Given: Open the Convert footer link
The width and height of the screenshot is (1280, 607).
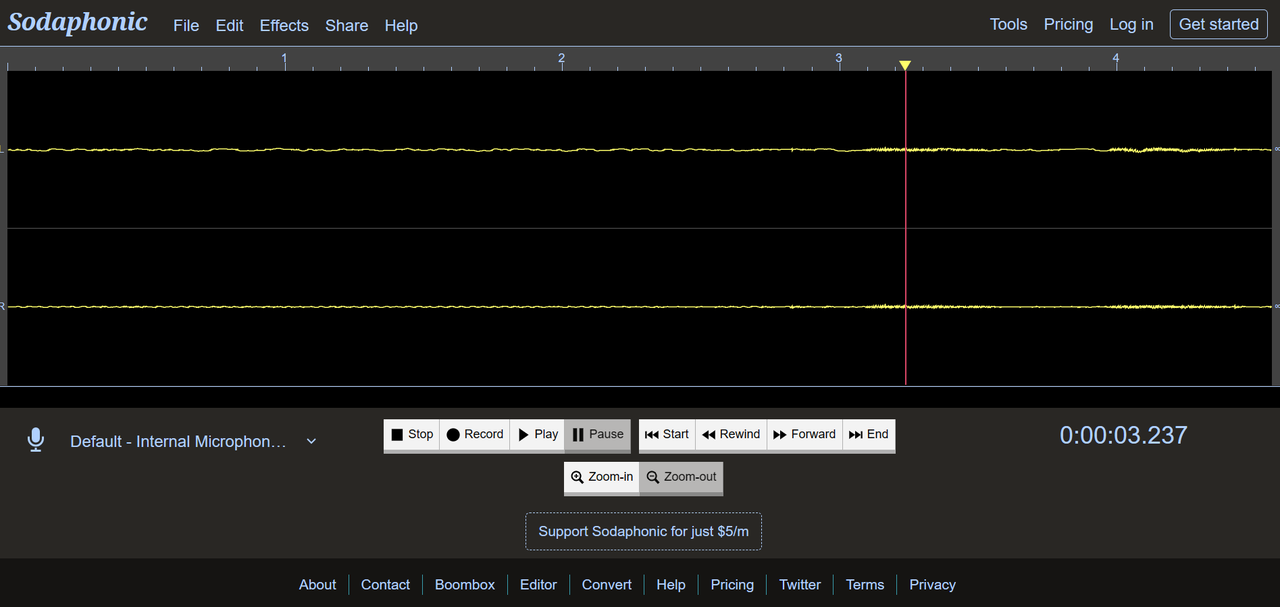Looking at the screenshot, I should tap(607, 585).
